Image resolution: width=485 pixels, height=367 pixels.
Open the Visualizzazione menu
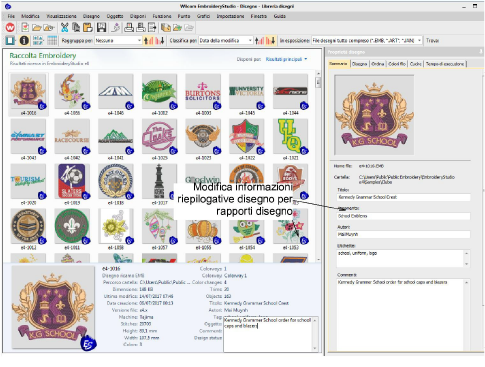[61, 16]
